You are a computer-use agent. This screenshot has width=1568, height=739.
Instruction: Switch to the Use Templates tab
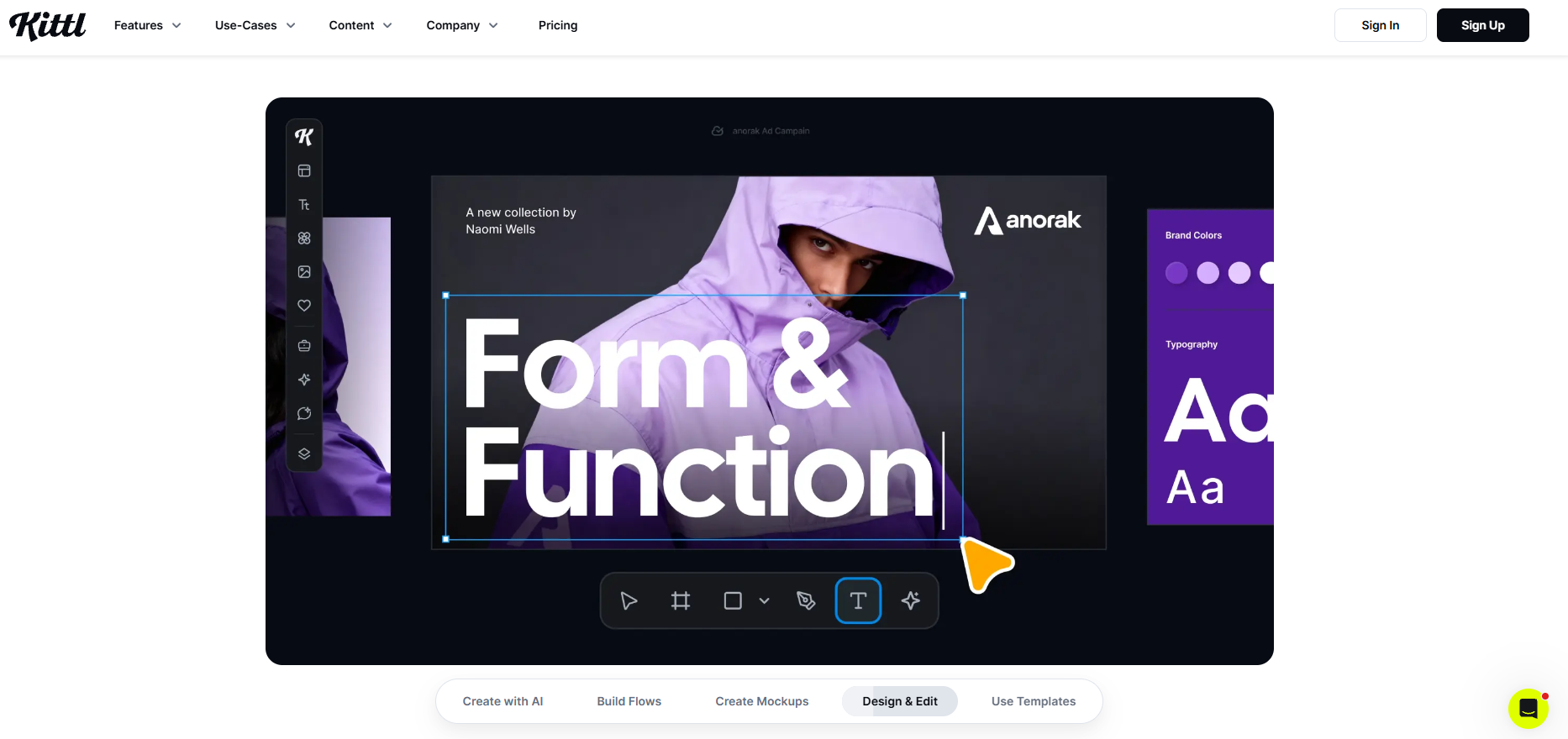pyautogui.click(x=1034, y=701)
